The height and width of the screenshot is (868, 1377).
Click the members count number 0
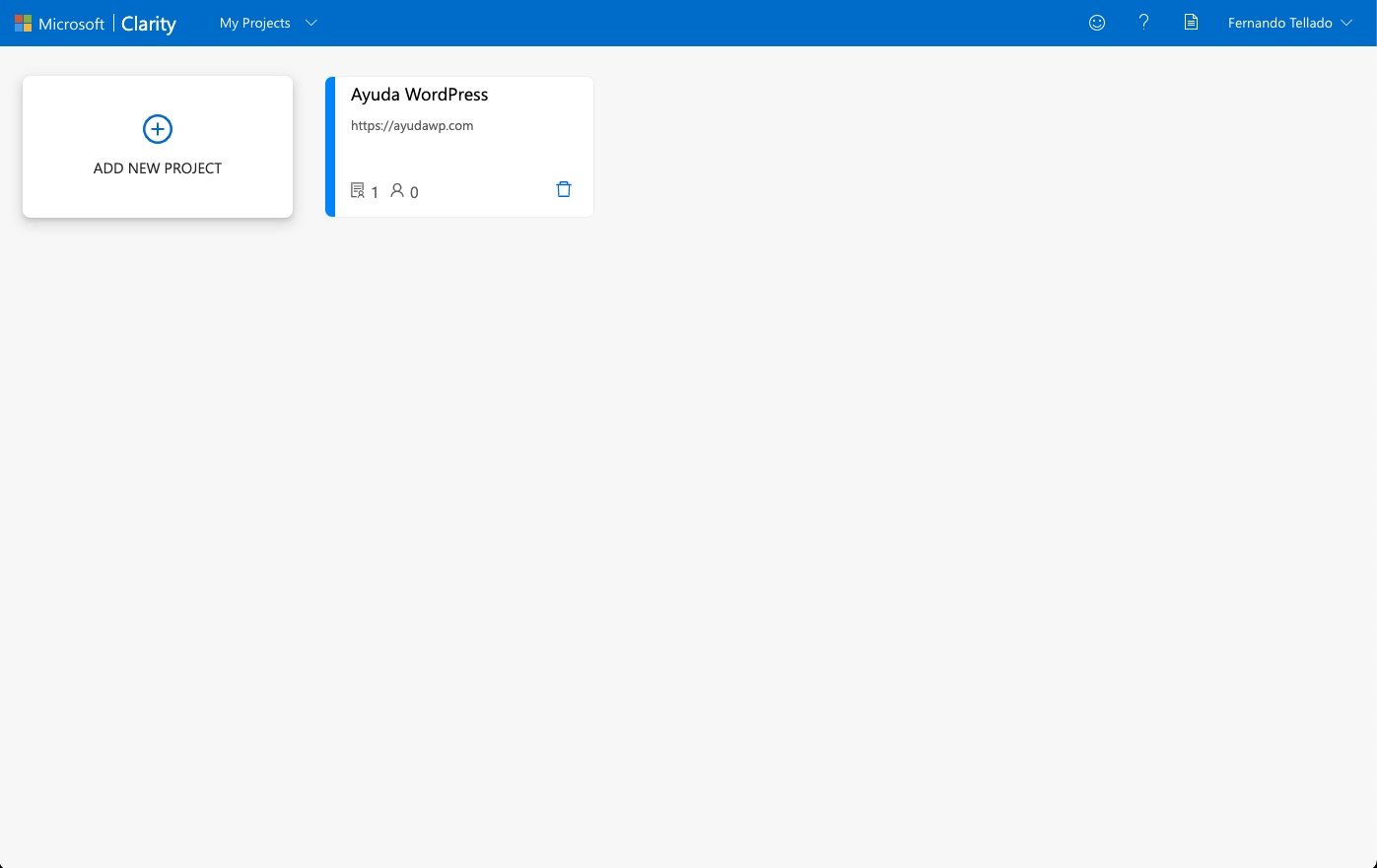click(414, 192)
